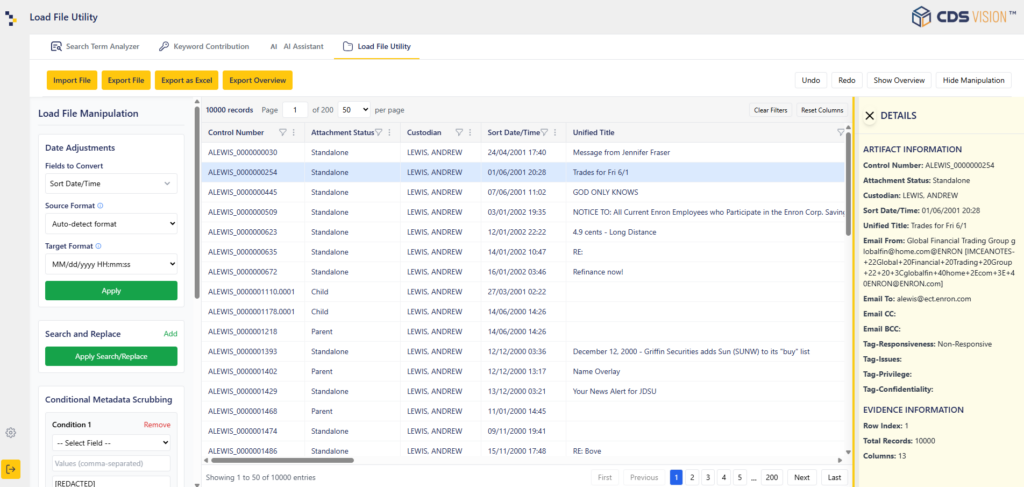Click Hide Manipulation button

click(973, 80)
